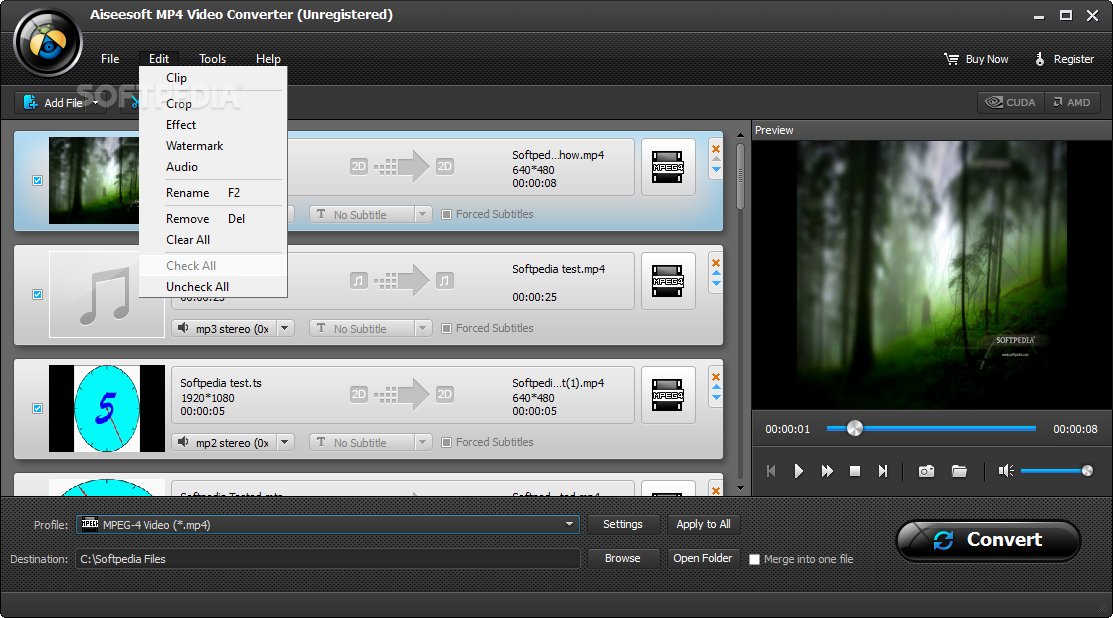Play the preview video
Image resolution: width=1113 pixels, height=618 pixels.
click(x=799, y=471)
